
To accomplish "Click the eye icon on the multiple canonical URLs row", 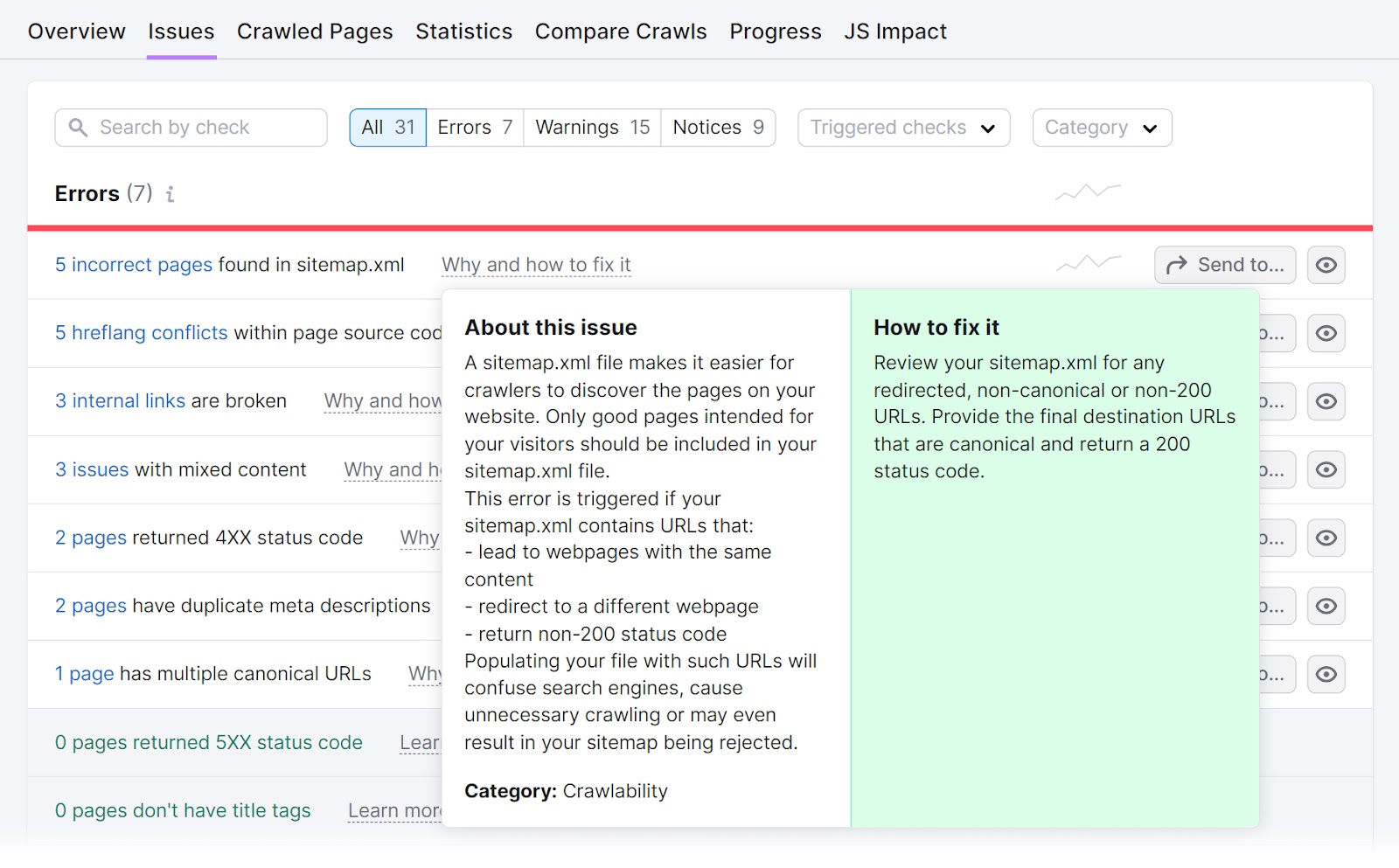I will 1326,674.
